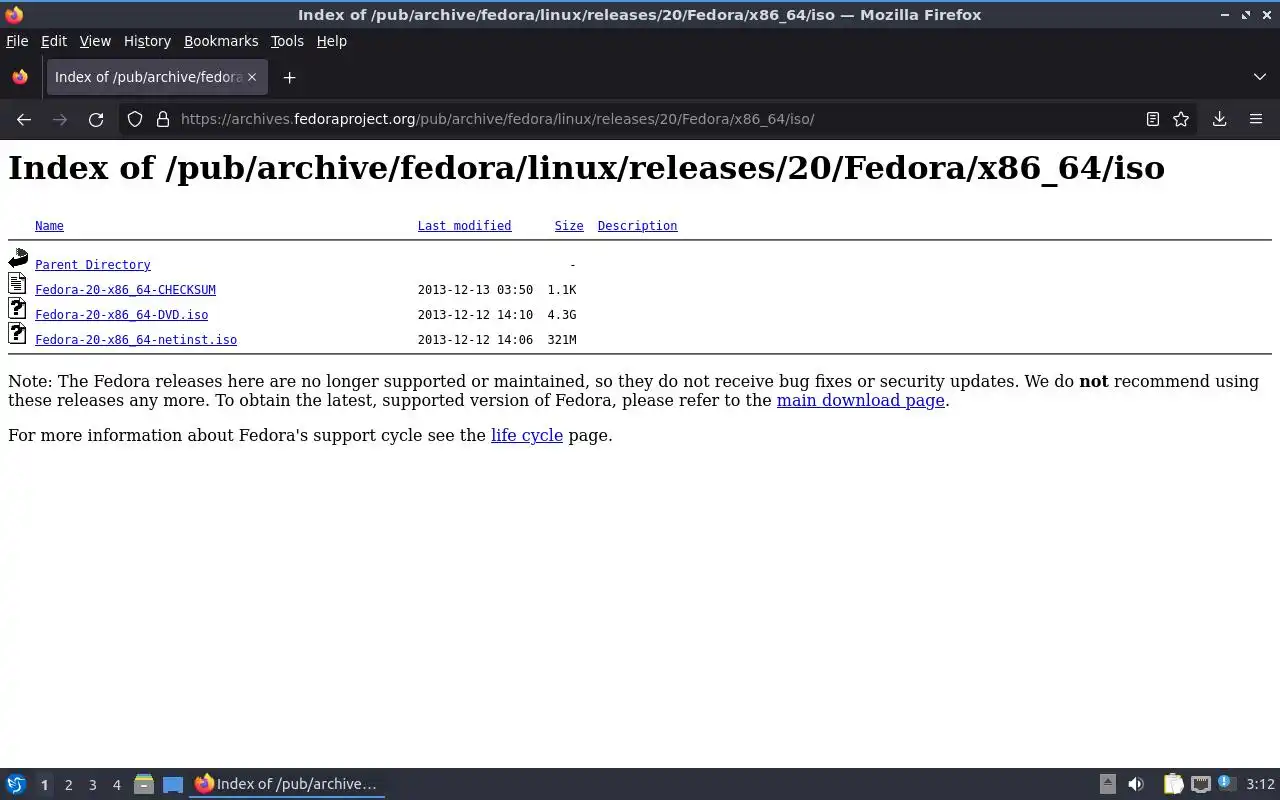Open the Help menu
The height and width of the screenshot is (800, 1280).
click(331, 41)
